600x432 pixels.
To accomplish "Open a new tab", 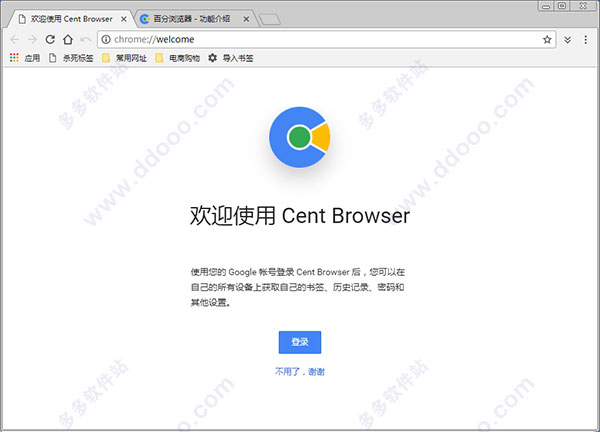I will point(270,20).
